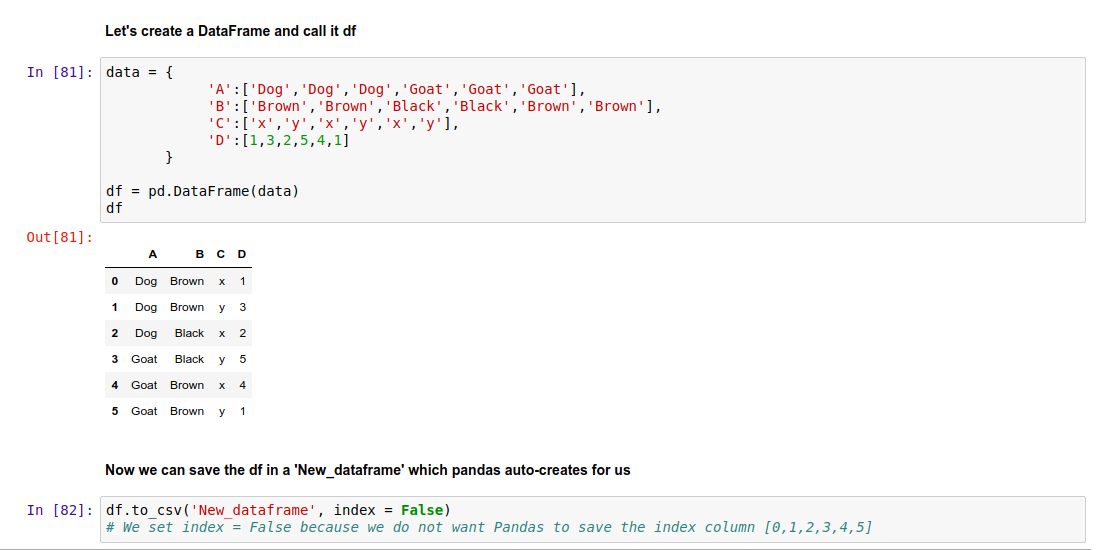
Task: Click the df = pd.DataFrame(data) line
Action: click(202, 191)
